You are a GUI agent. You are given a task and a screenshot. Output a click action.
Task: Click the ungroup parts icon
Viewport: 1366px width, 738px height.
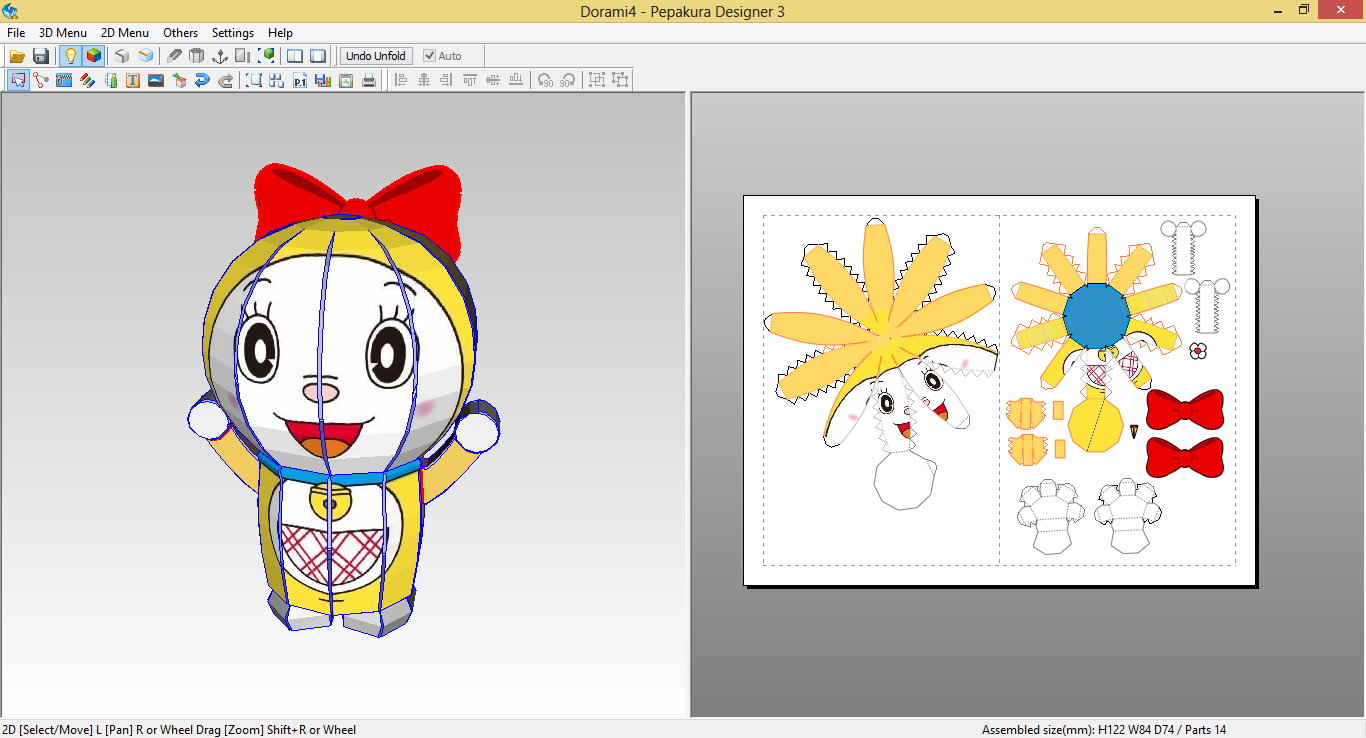(x=620, y=80)
